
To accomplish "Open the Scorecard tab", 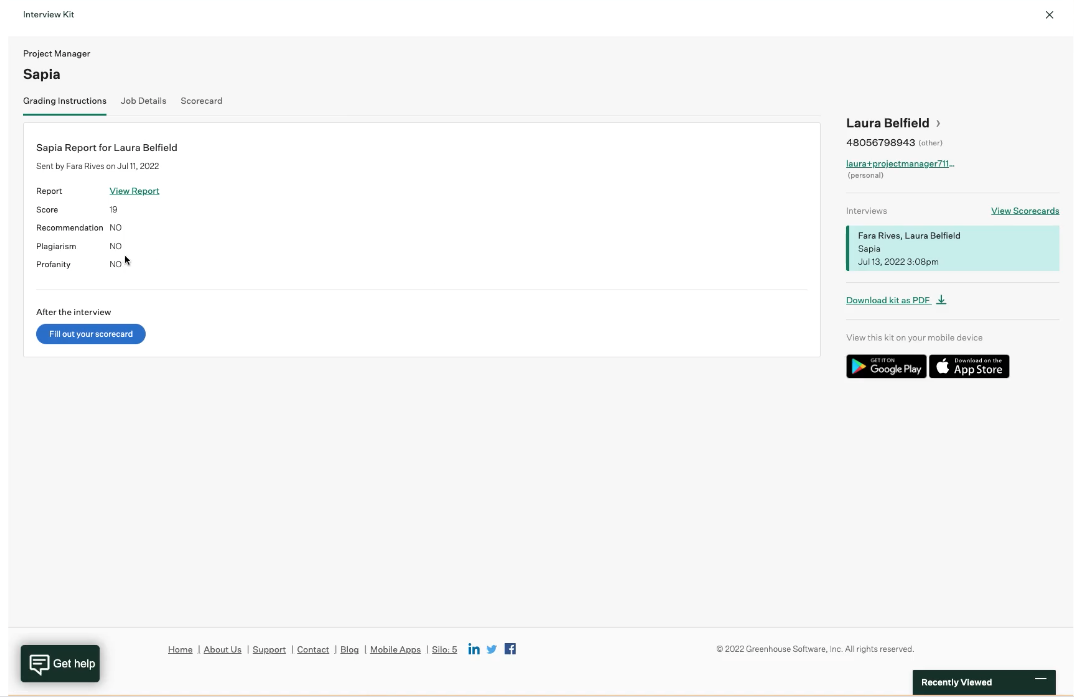I will [201, 101].
